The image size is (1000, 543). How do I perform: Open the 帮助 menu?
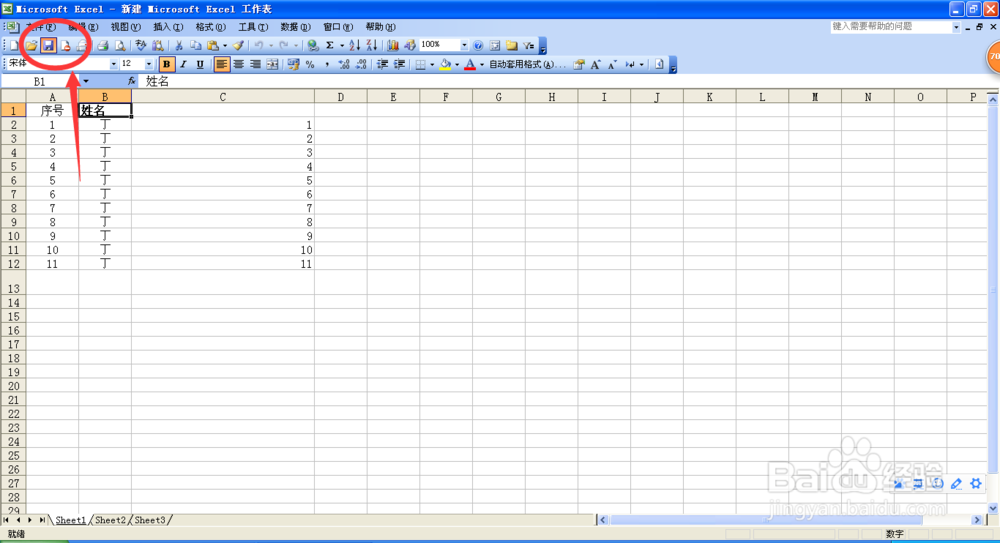380,27
